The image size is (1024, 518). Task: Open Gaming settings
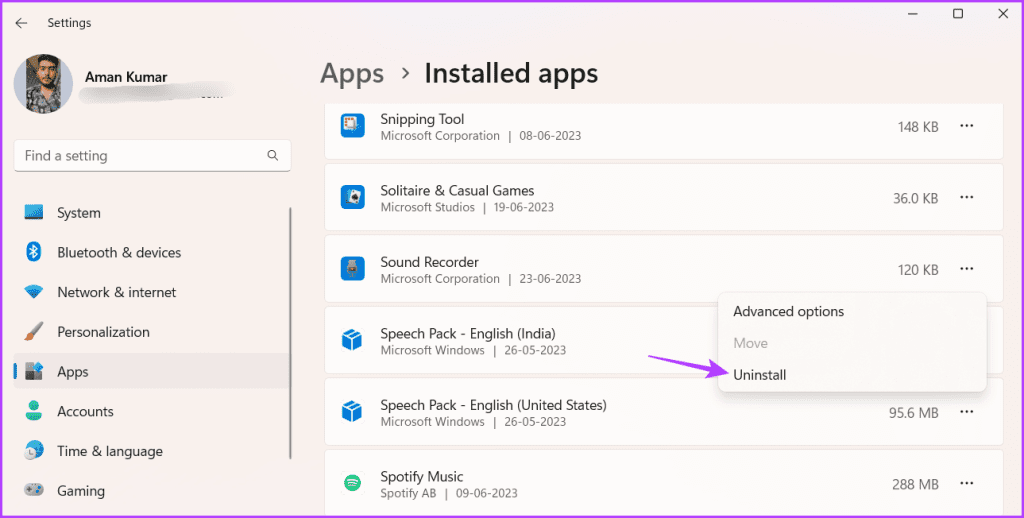(x=152, y=491)
